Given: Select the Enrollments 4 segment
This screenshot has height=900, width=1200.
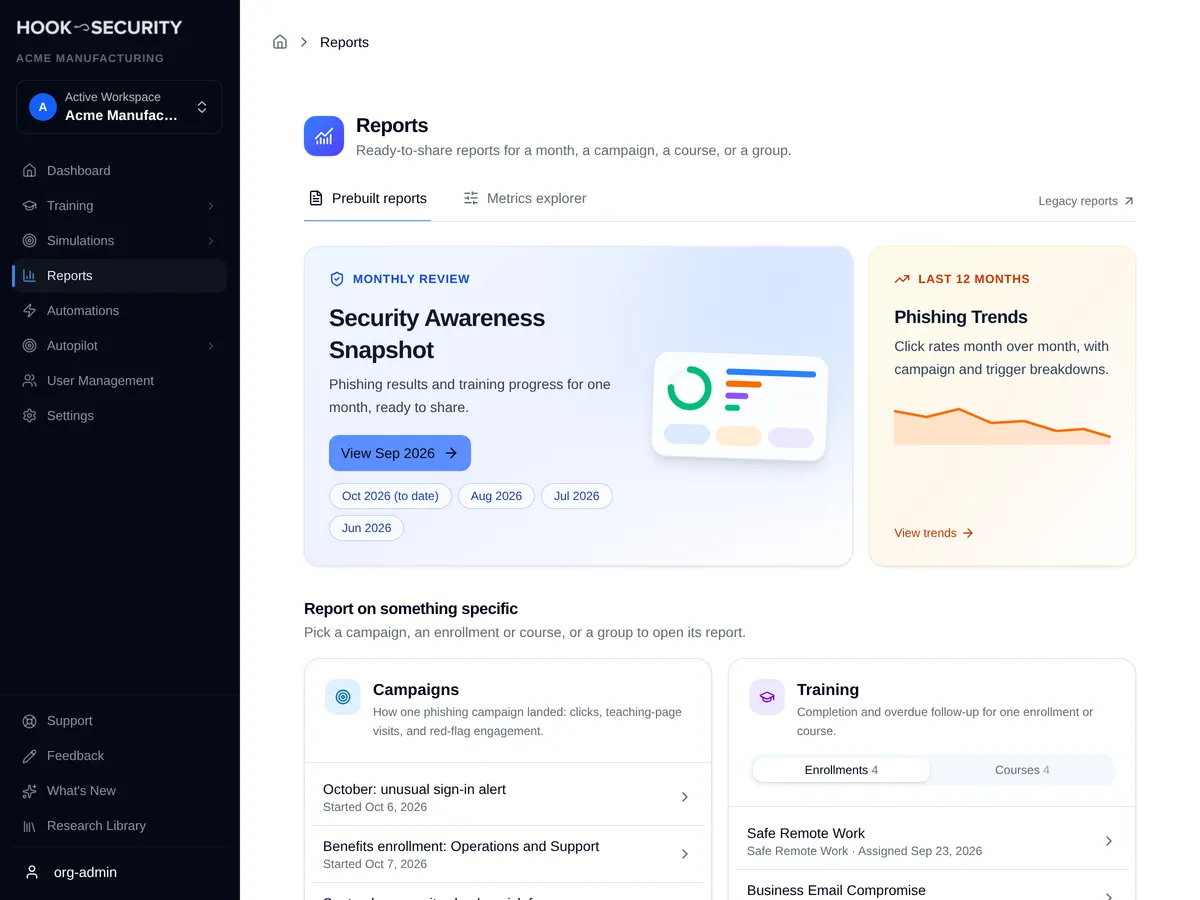Looking at the screenshot, I should [x=841, y=770].
